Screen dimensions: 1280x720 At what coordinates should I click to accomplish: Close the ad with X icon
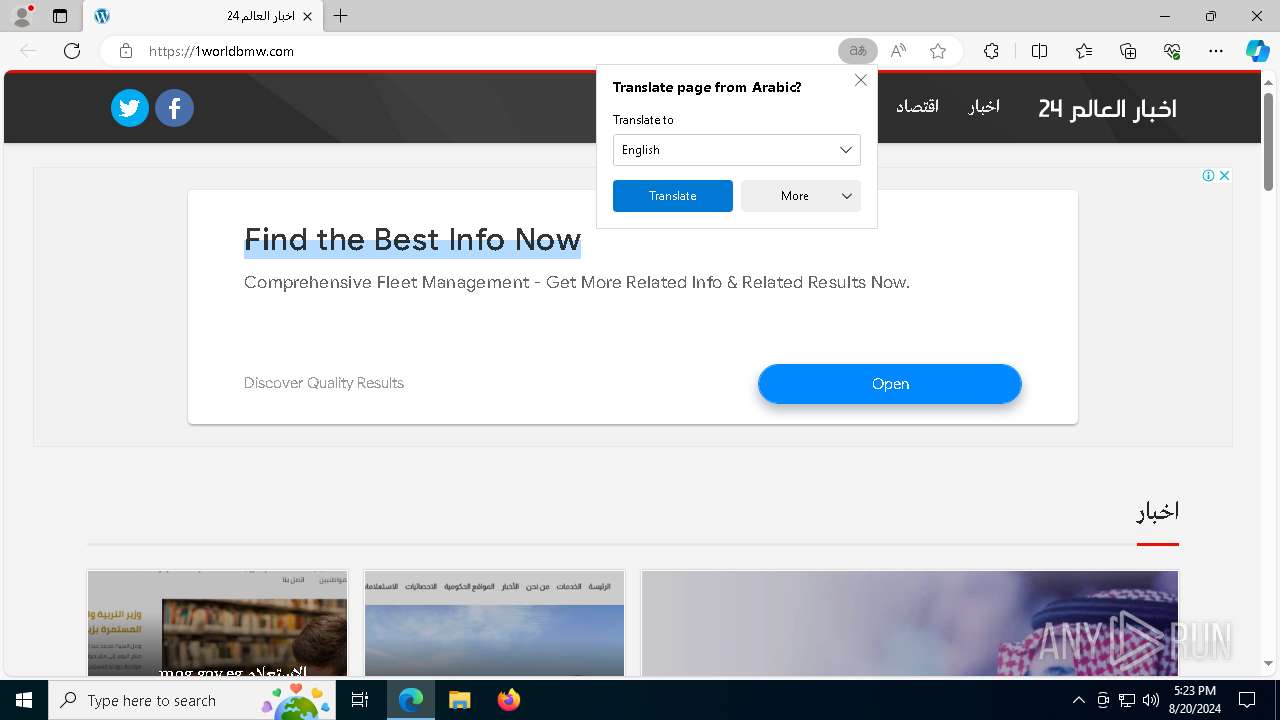[x=1223, y=176]
